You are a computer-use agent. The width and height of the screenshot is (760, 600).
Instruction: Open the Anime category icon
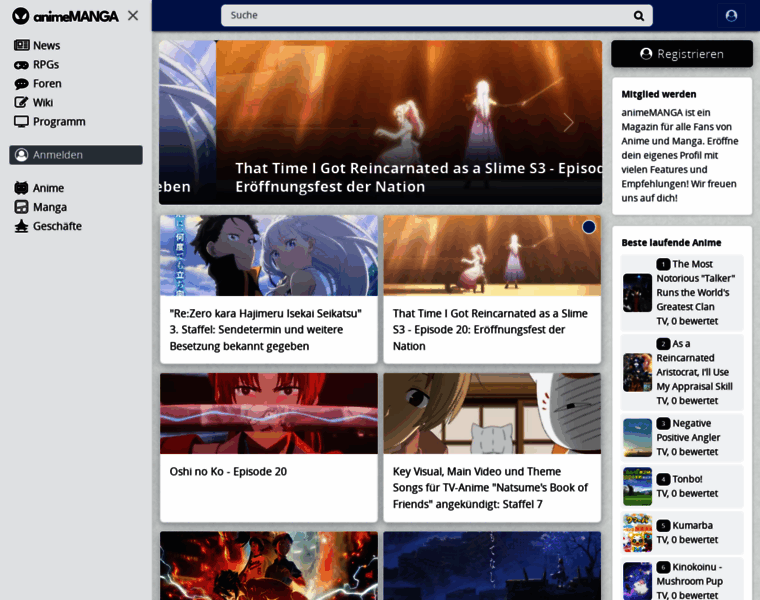click(x=21, y=188)
